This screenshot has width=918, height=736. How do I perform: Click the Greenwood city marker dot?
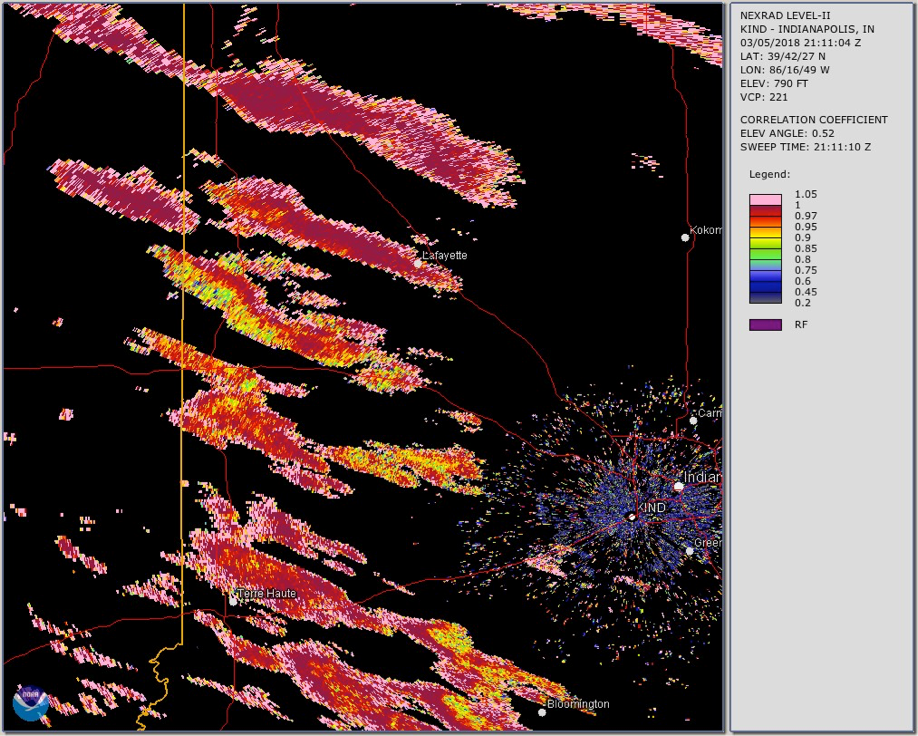pyautogui.click(x=689, y=551)
